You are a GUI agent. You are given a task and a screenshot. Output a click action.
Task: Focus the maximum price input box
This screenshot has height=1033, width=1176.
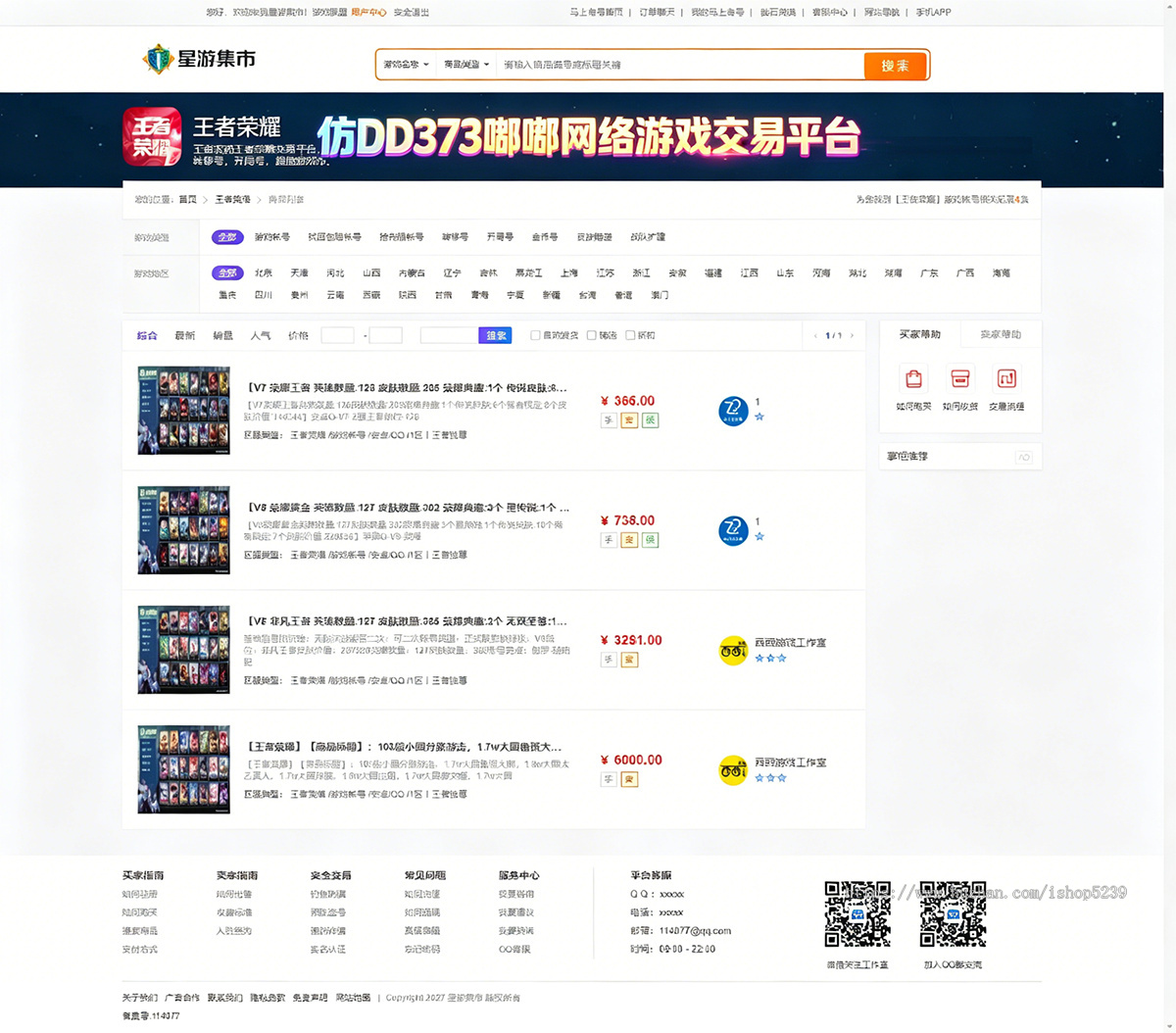[x=385, y=335]
